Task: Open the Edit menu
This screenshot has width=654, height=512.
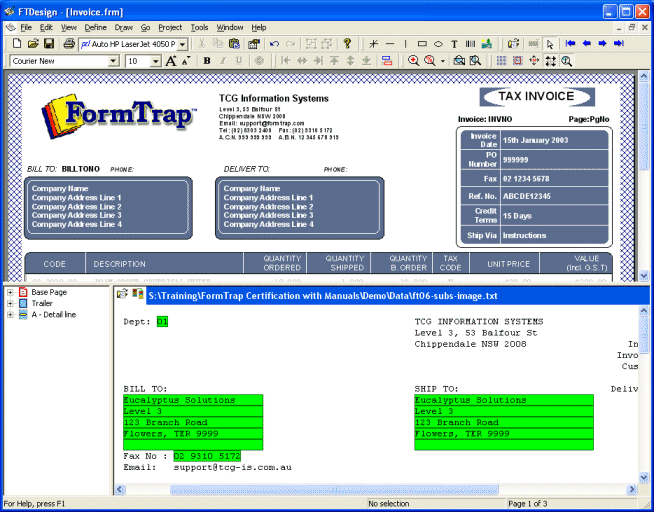Action: tap(46, 28)
